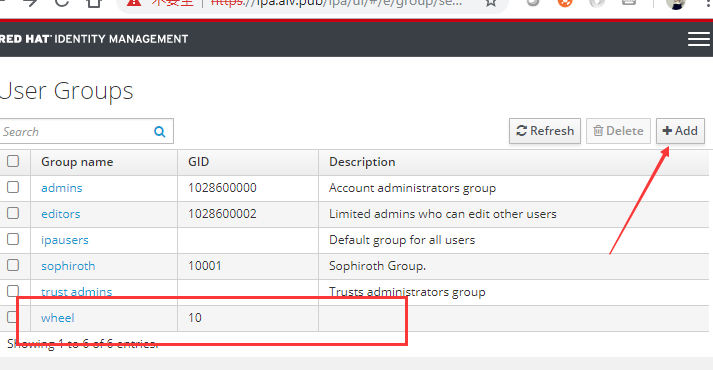Open the wheel group link
713x370 pixels.
pyautogui.click(x=58, y=318)
